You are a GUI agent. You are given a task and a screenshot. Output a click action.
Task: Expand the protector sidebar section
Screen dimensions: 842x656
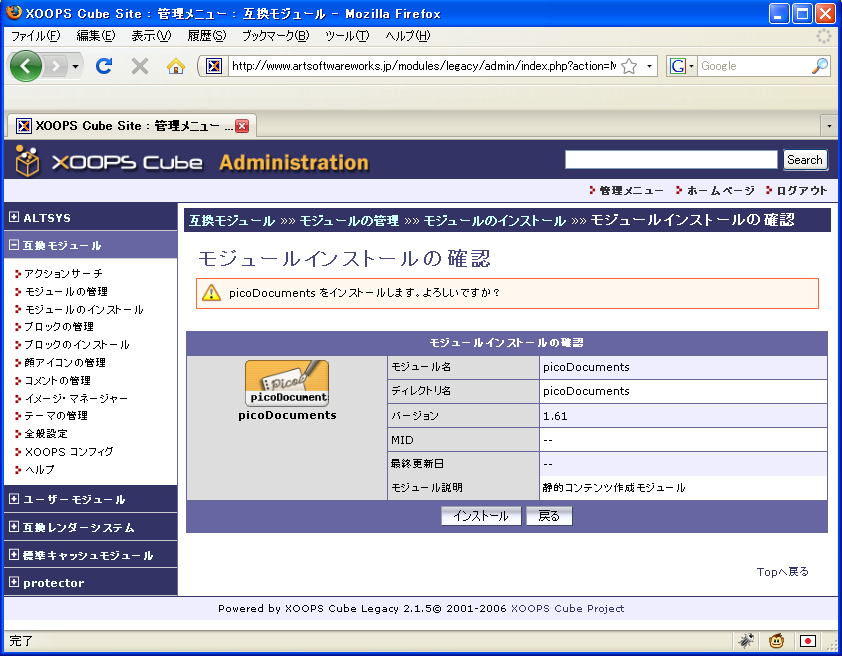(x=14, y=582)
